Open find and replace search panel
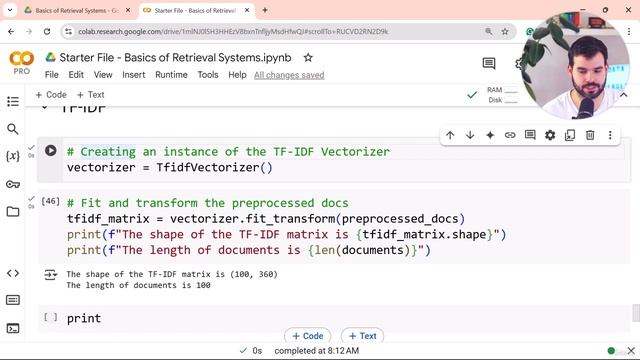Image resolution: width=640 pixels, height=360 pixels. [x=13, y=129]
